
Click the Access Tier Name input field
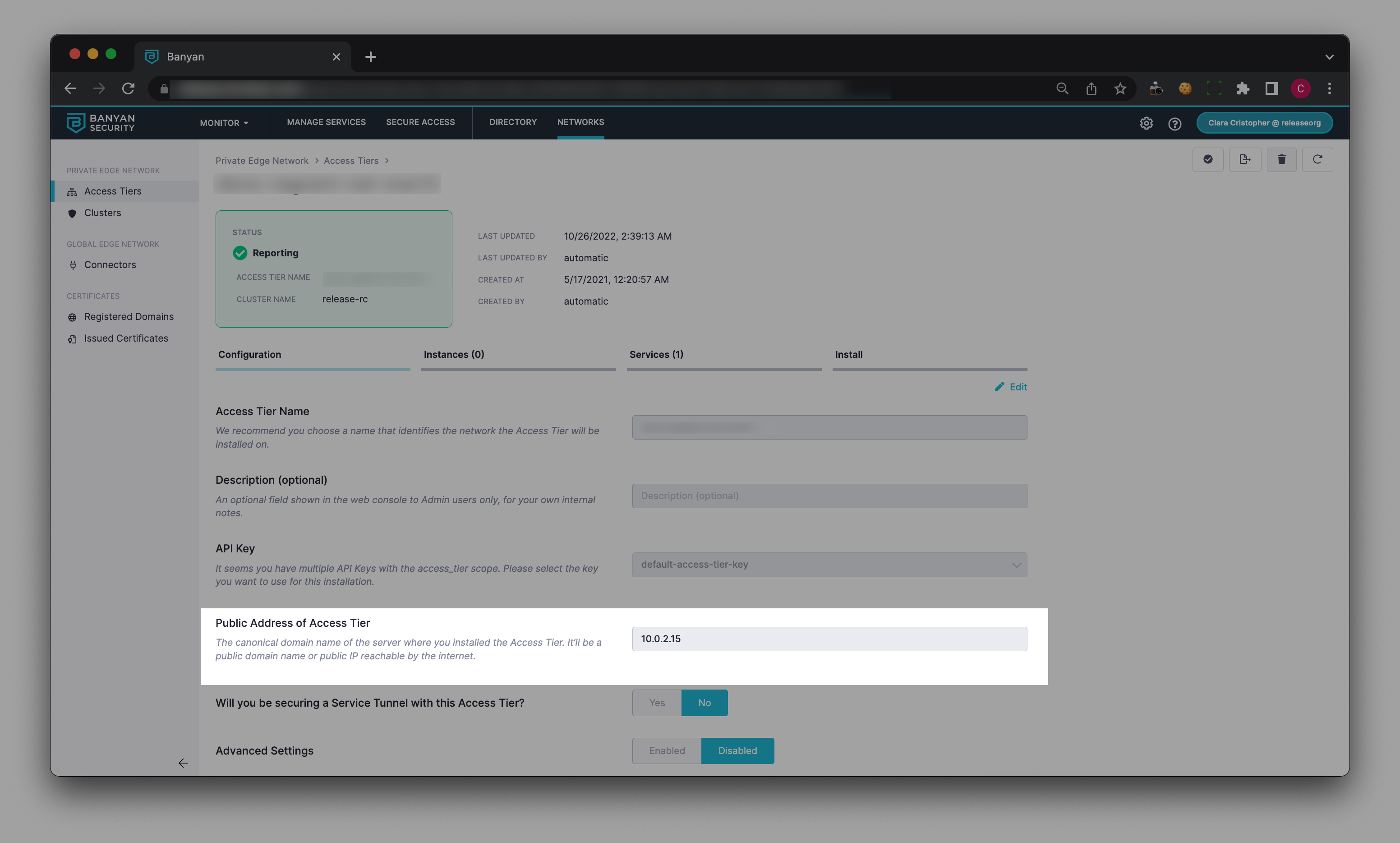[x=829, y=427]
